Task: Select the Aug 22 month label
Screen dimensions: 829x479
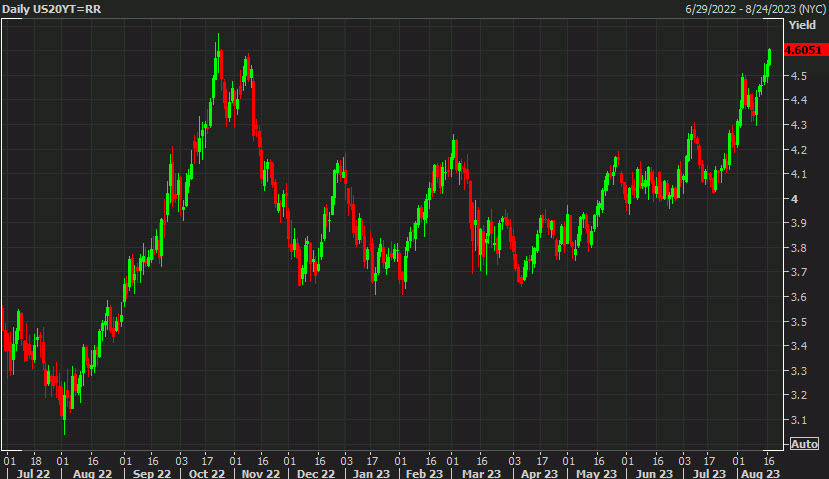Action: (x=93, y=473)
